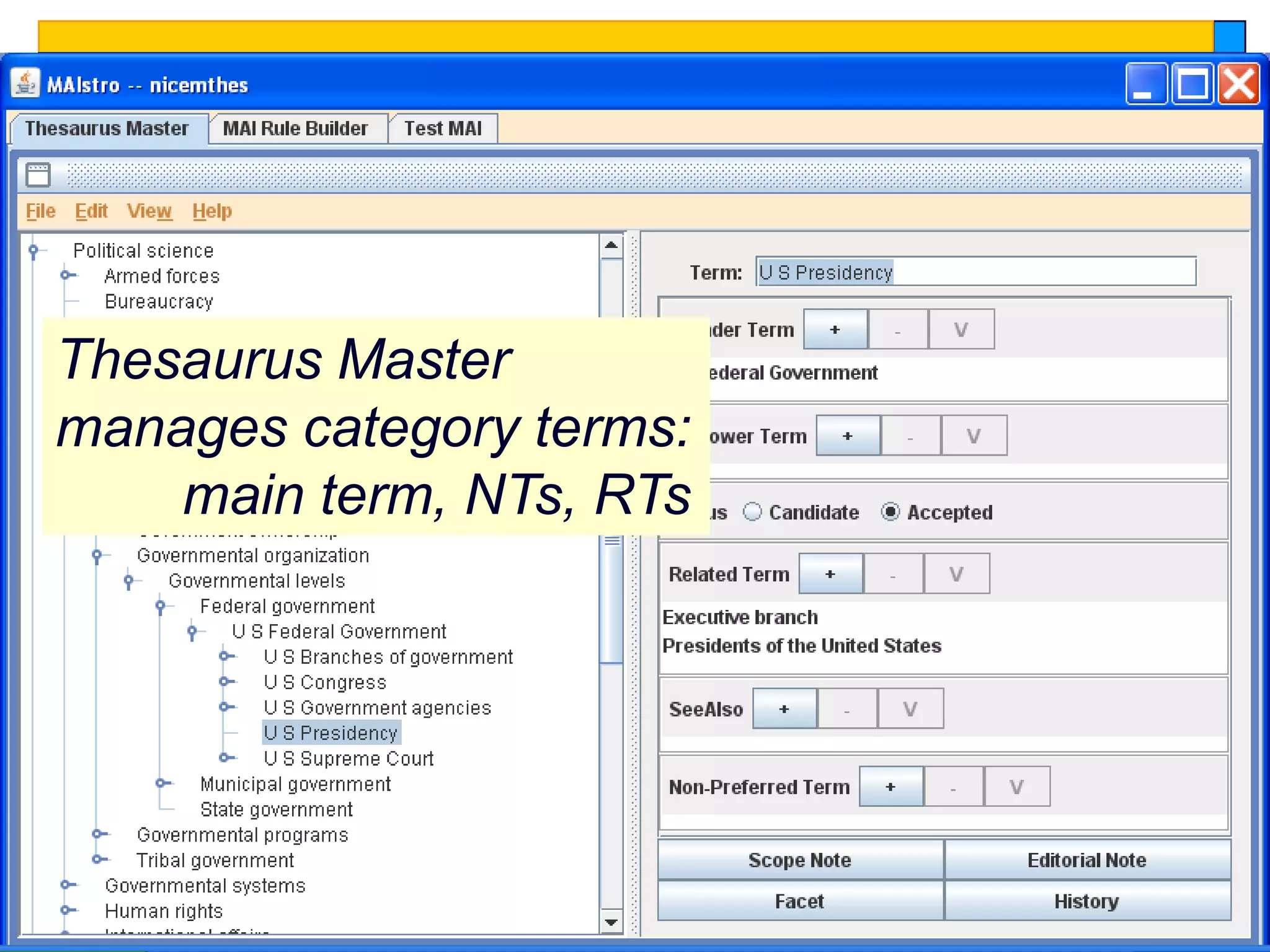Image resolution: width=1270 pixels, height=952 pixels.
Task: Click the internal frame window icon
Action: coord(38,175)
